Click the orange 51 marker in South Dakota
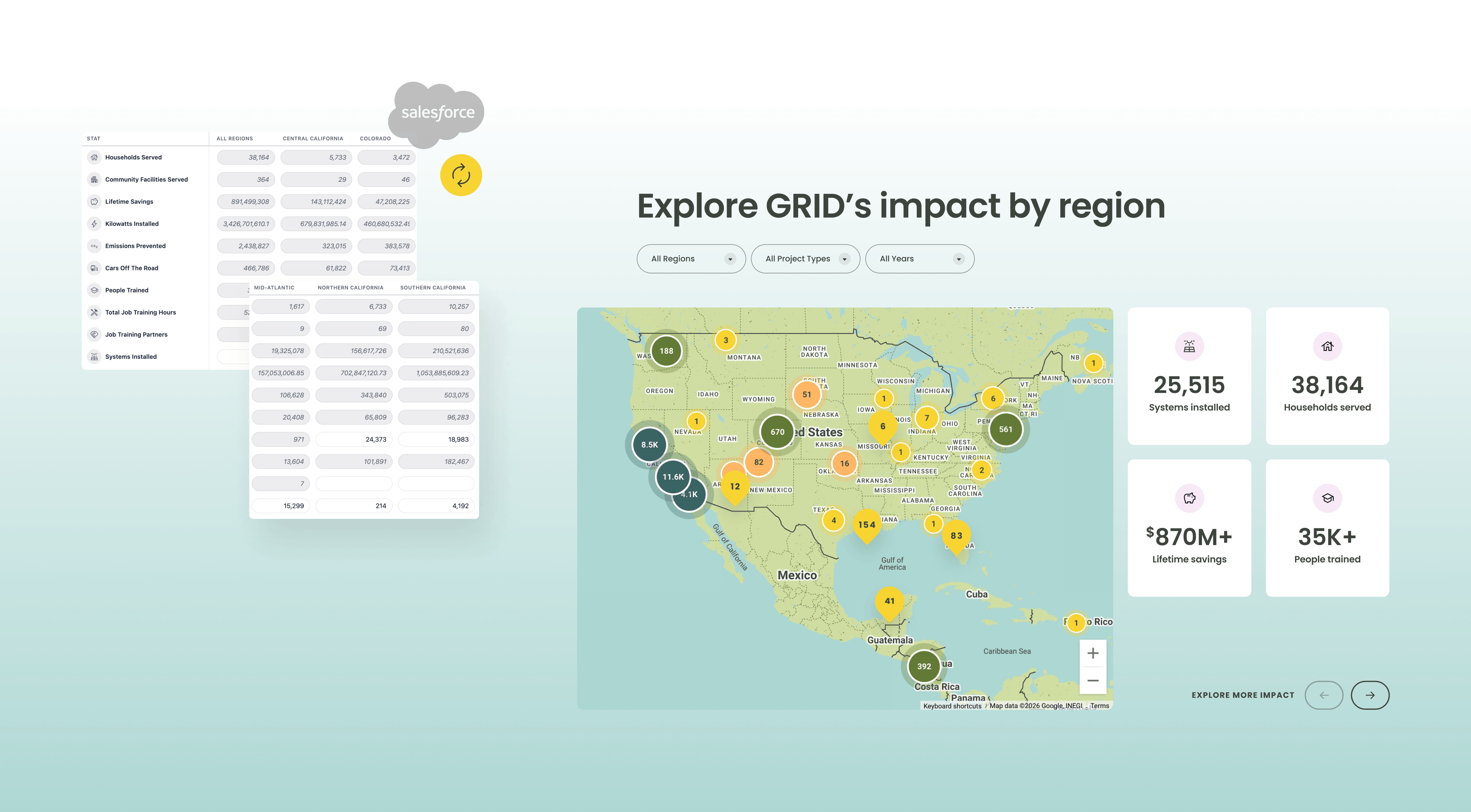 pos(806,395)
